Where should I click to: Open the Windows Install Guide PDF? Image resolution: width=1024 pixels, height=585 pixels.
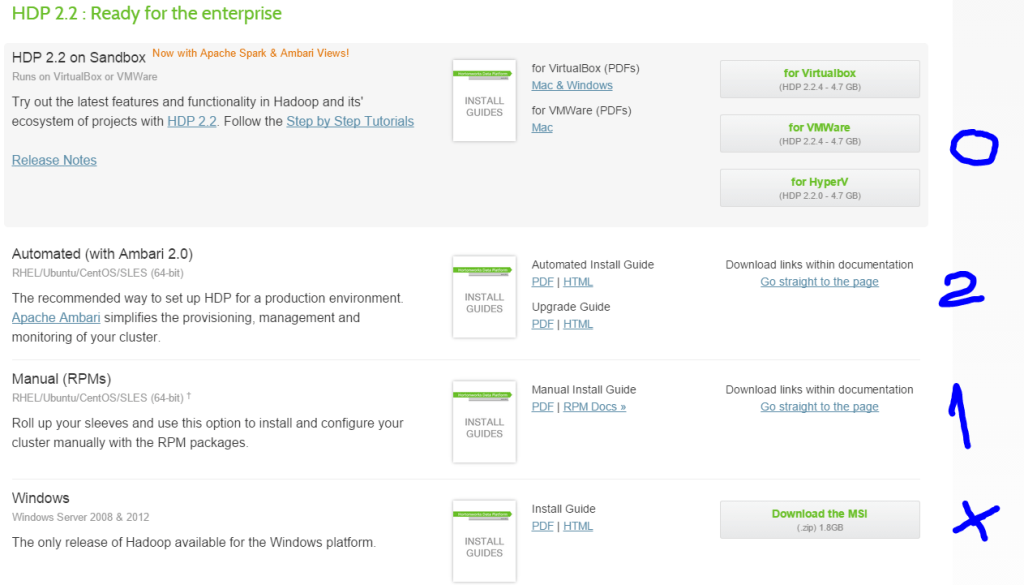coord(542,525)
